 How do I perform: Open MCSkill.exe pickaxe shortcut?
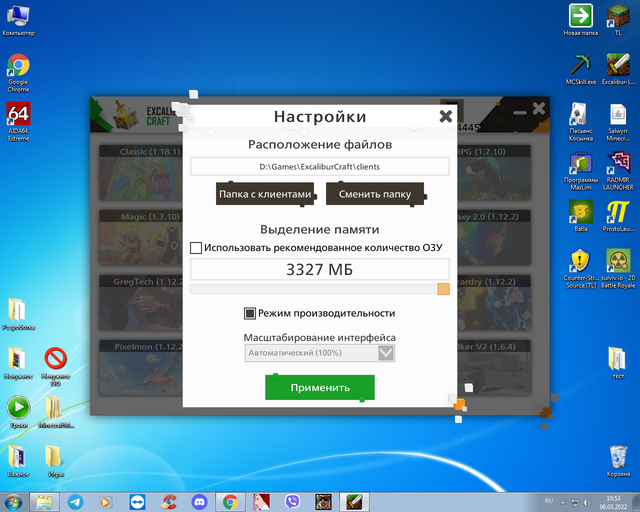click(x=580, y=69)
